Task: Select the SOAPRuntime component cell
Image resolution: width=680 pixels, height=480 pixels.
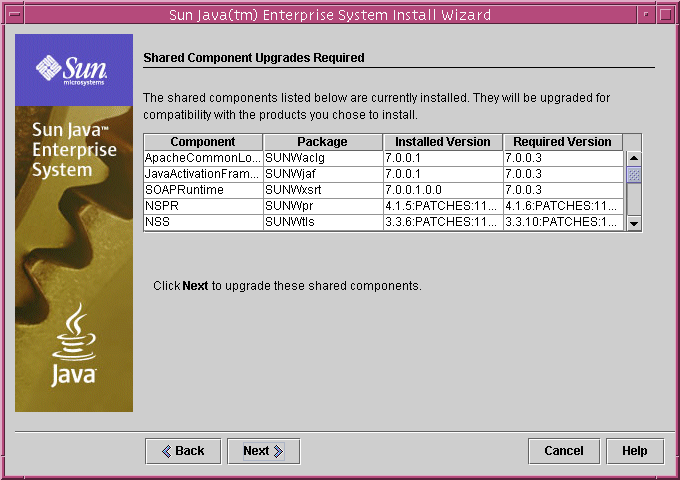Action: (203, 190)
